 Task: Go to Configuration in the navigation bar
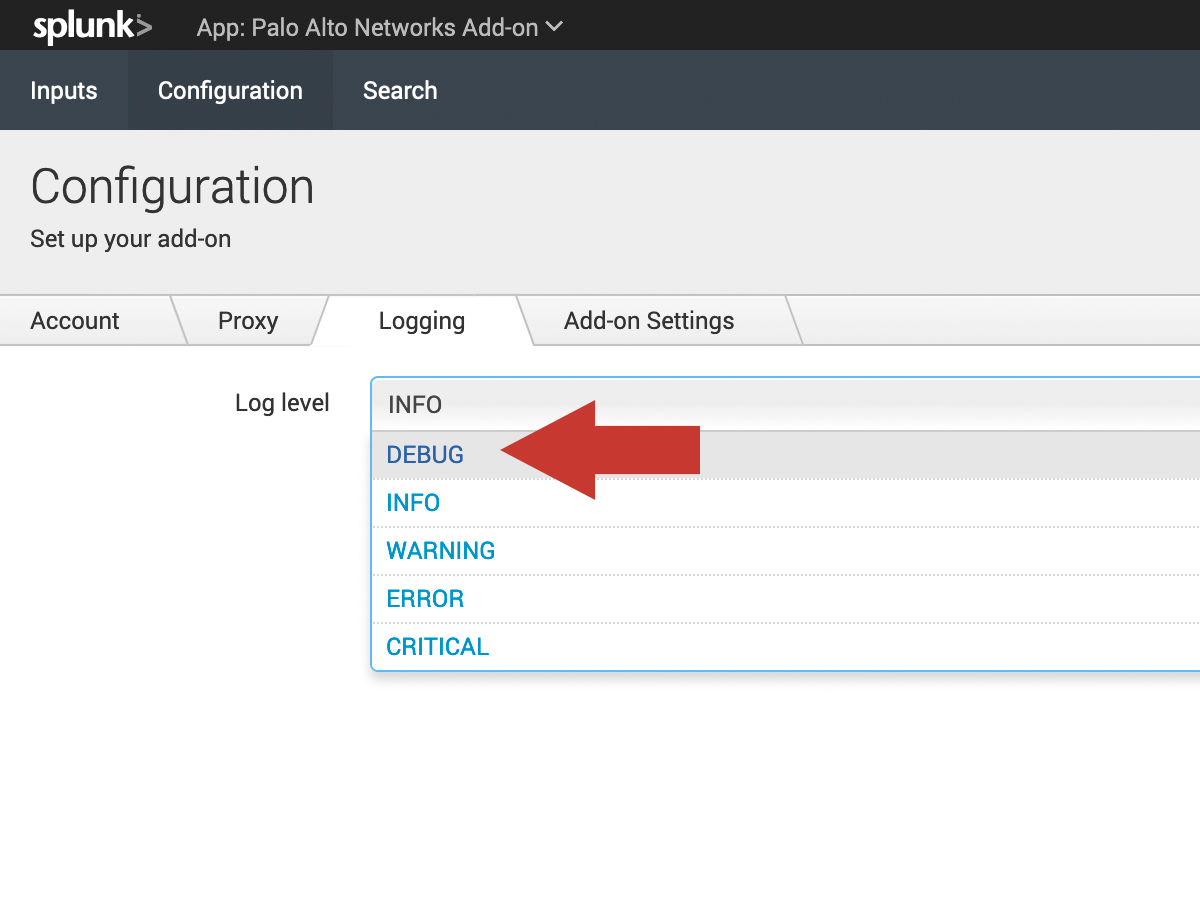click(230, 91)
